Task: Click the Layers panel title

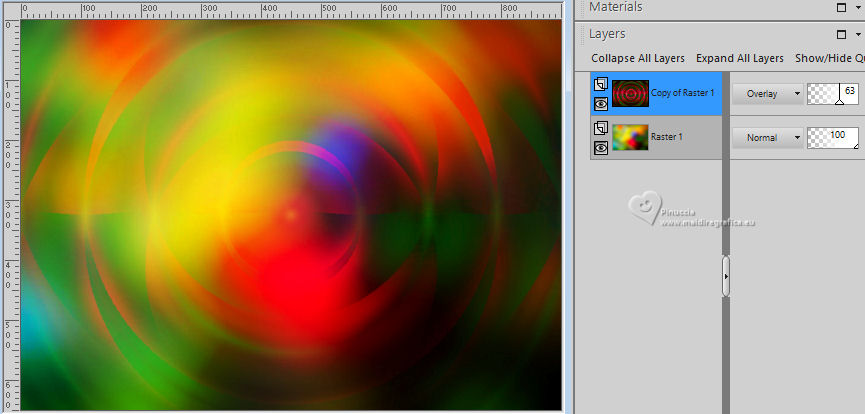Action: point(607,34)
